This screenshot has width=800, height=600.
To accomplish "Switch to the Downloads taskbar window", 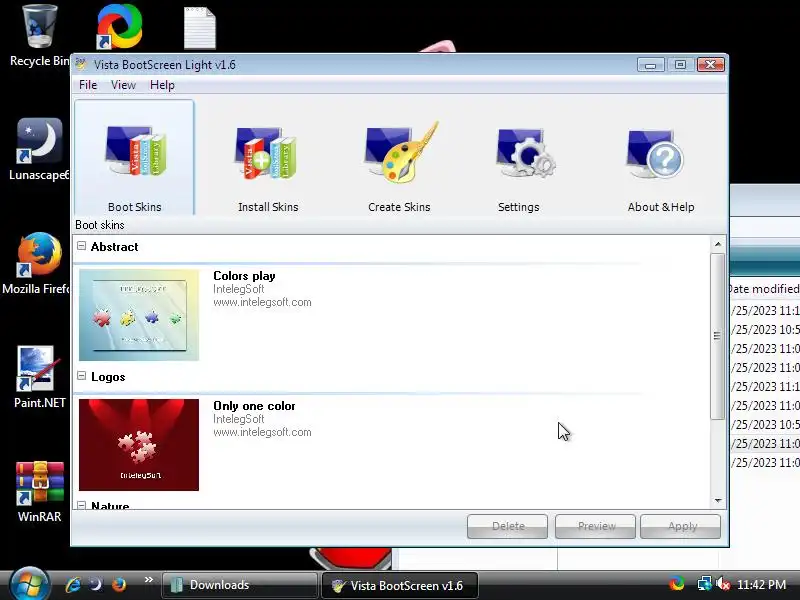I will pyautogui.click(x=239, y=585).
